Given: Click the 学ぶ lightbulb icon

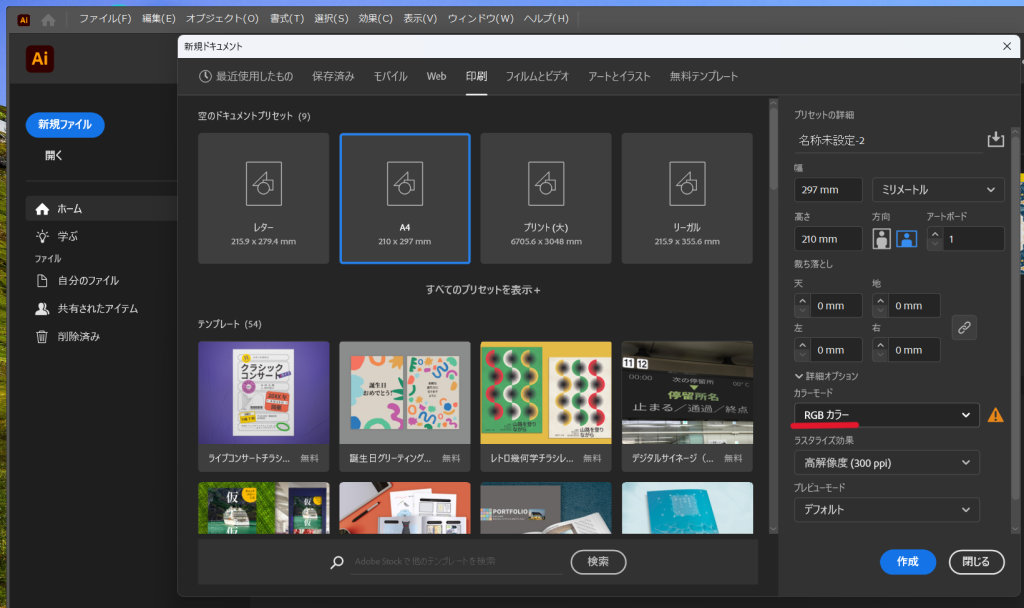Looking at the screenshot, I should tap(42, 237).
